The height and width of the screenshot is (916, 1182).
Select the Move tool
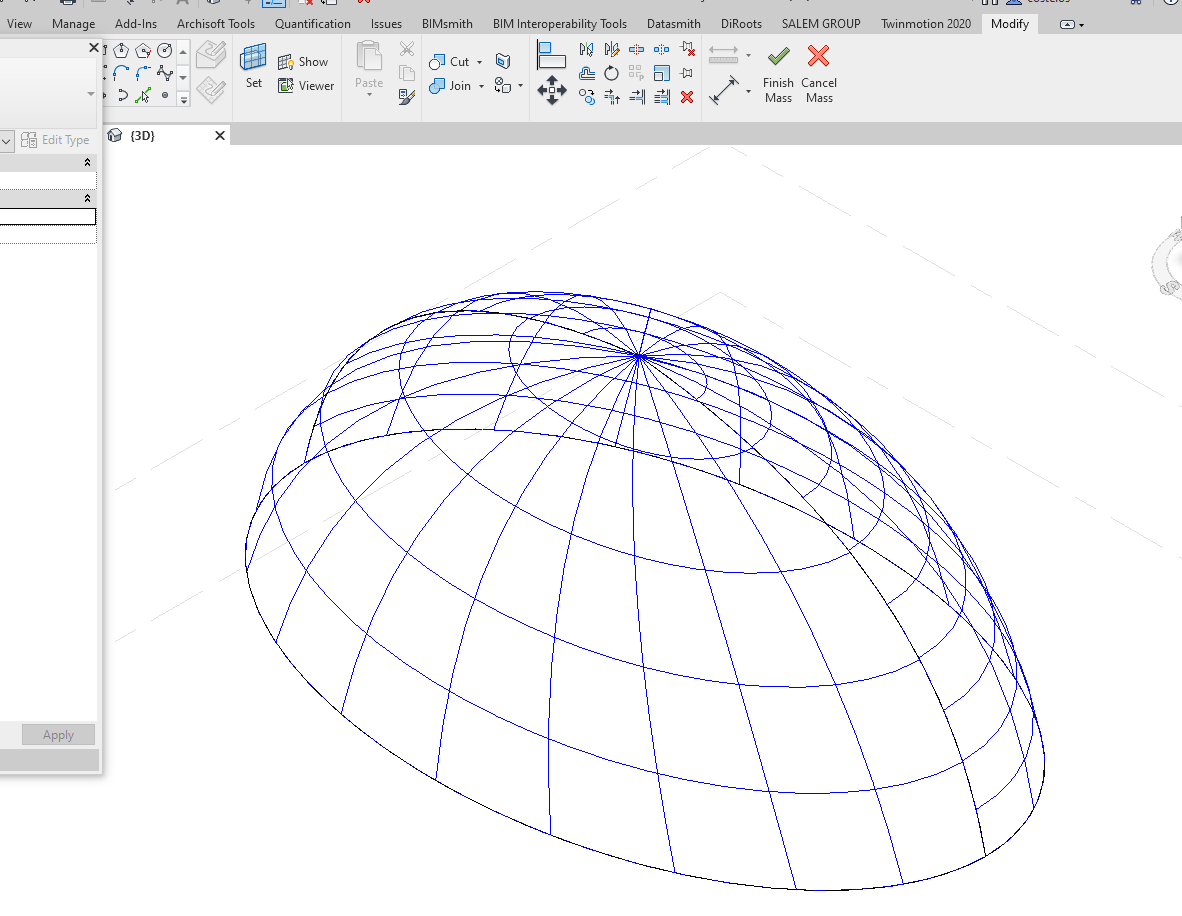pyautogui.click(x=552, y=91)
